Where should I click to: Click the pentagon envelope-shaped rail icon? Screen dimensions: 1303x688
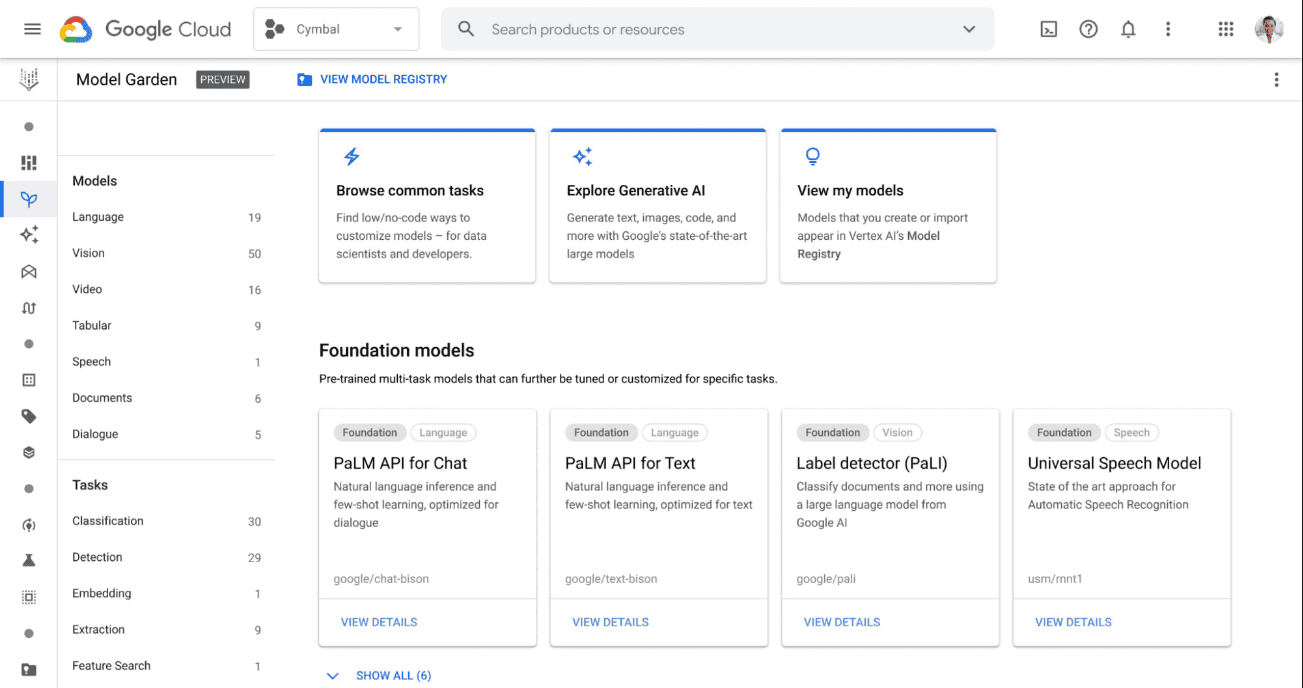[x=29, y=271]
